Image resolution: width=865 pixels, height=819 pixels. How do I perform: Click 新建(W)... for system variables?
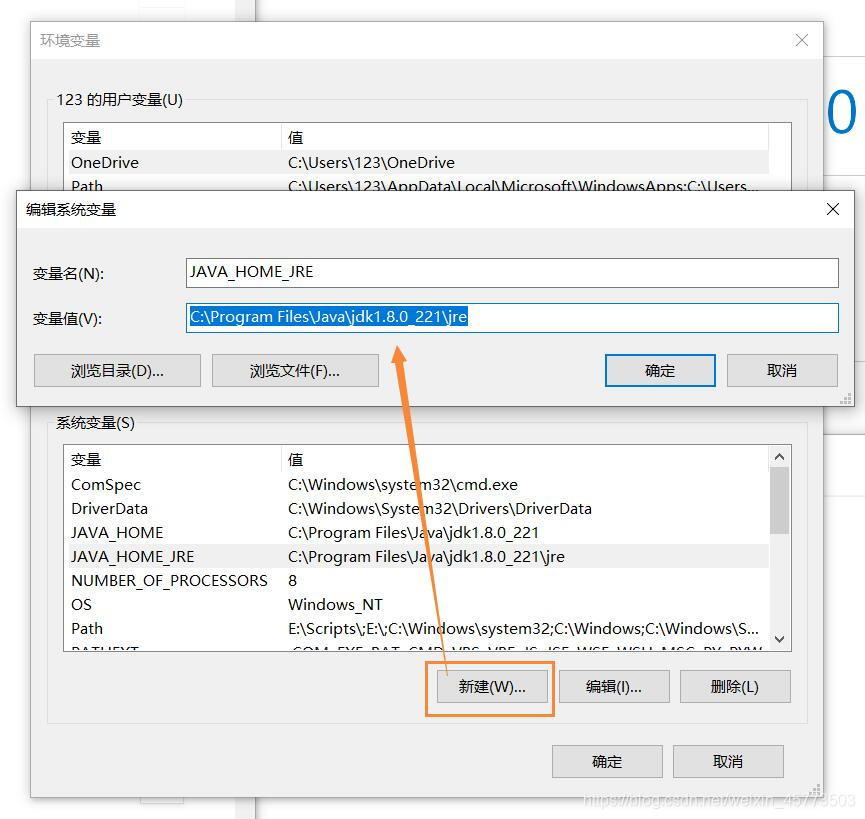492,687
